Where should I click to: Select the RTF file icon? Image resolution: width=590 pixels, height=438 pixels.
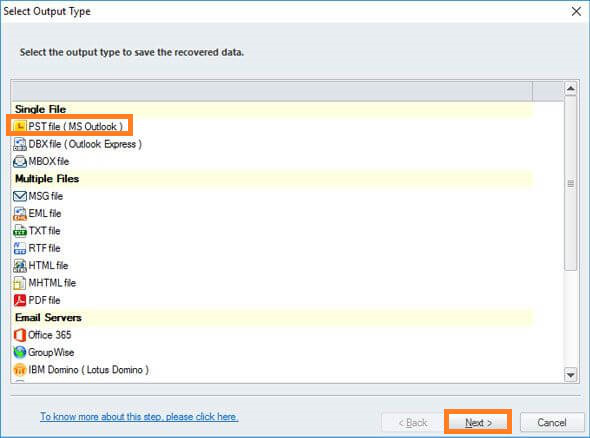[20, 248]
